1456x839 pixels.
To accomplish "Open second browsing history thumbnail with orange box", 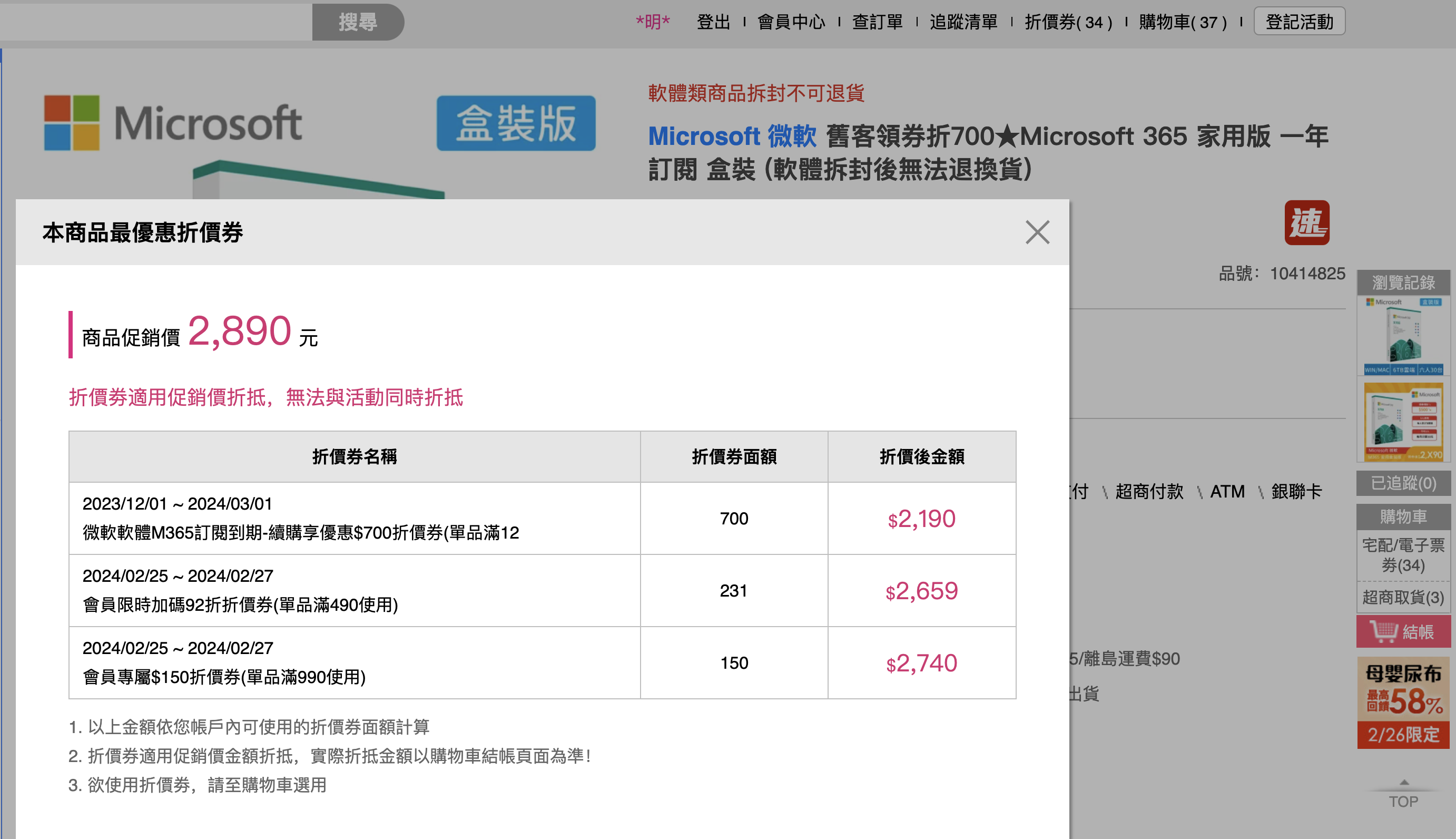I will (1403, 421).
